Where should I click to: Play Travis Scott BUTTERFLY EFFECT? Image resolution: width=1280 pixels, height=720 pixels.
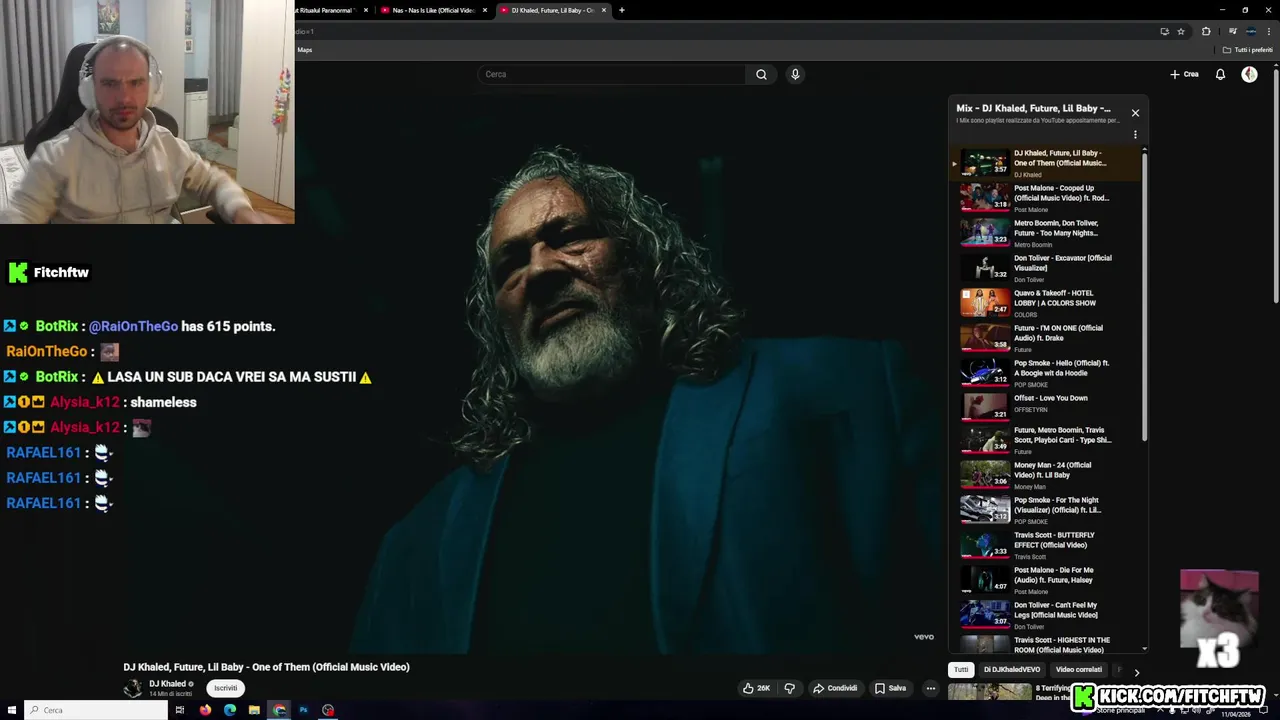coord(1043,545)
